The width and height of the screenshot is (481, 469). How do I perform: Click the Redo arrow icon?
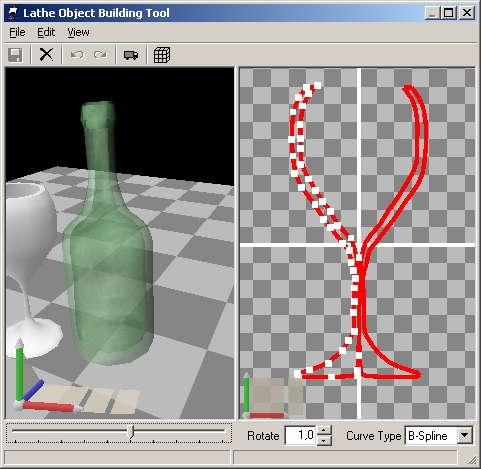(x=100, y=55)
